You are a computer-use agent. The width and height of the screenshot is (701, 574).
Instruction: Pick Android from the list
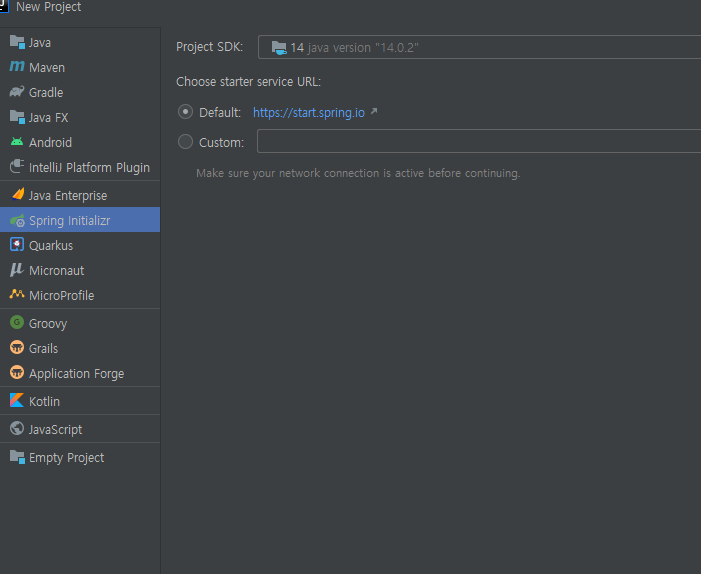pyautogui.click(x=80, y=143)
